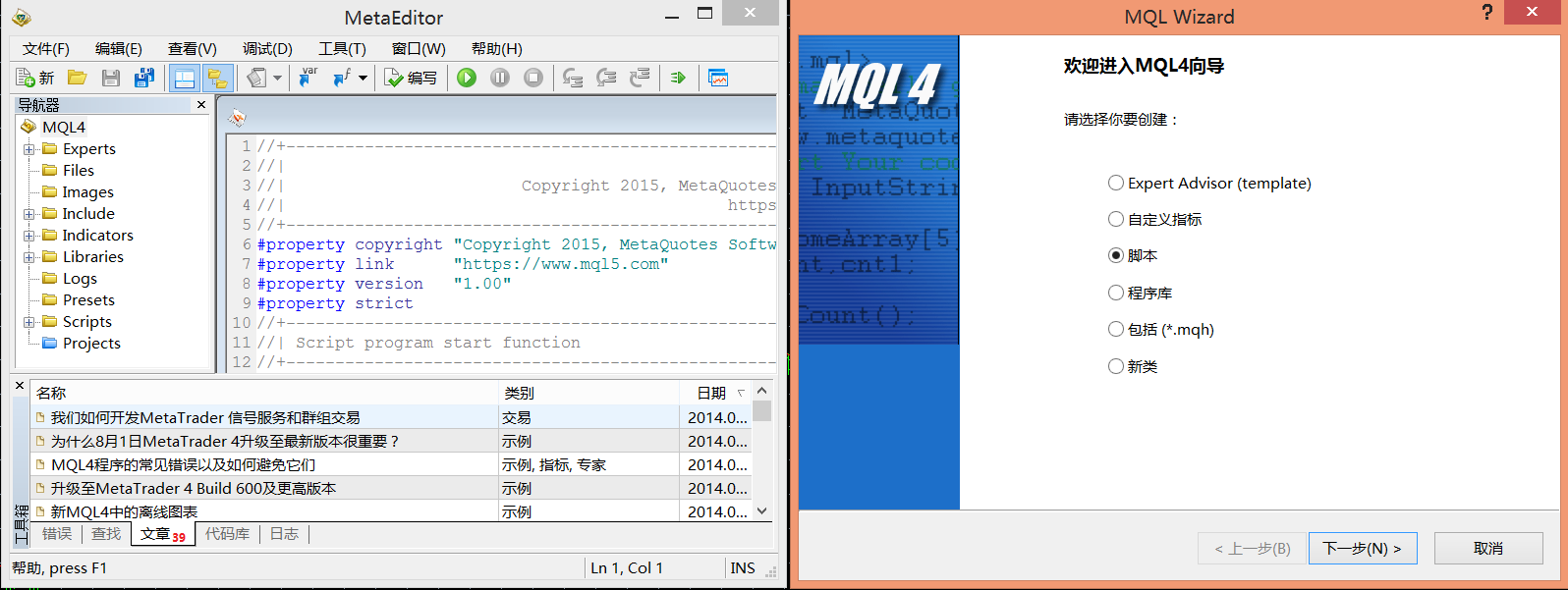Image resolution: width=1568 pixels, height=590 pixels.
Task: Click the New file toolbar icon
Action: click(x=34, y=78)
